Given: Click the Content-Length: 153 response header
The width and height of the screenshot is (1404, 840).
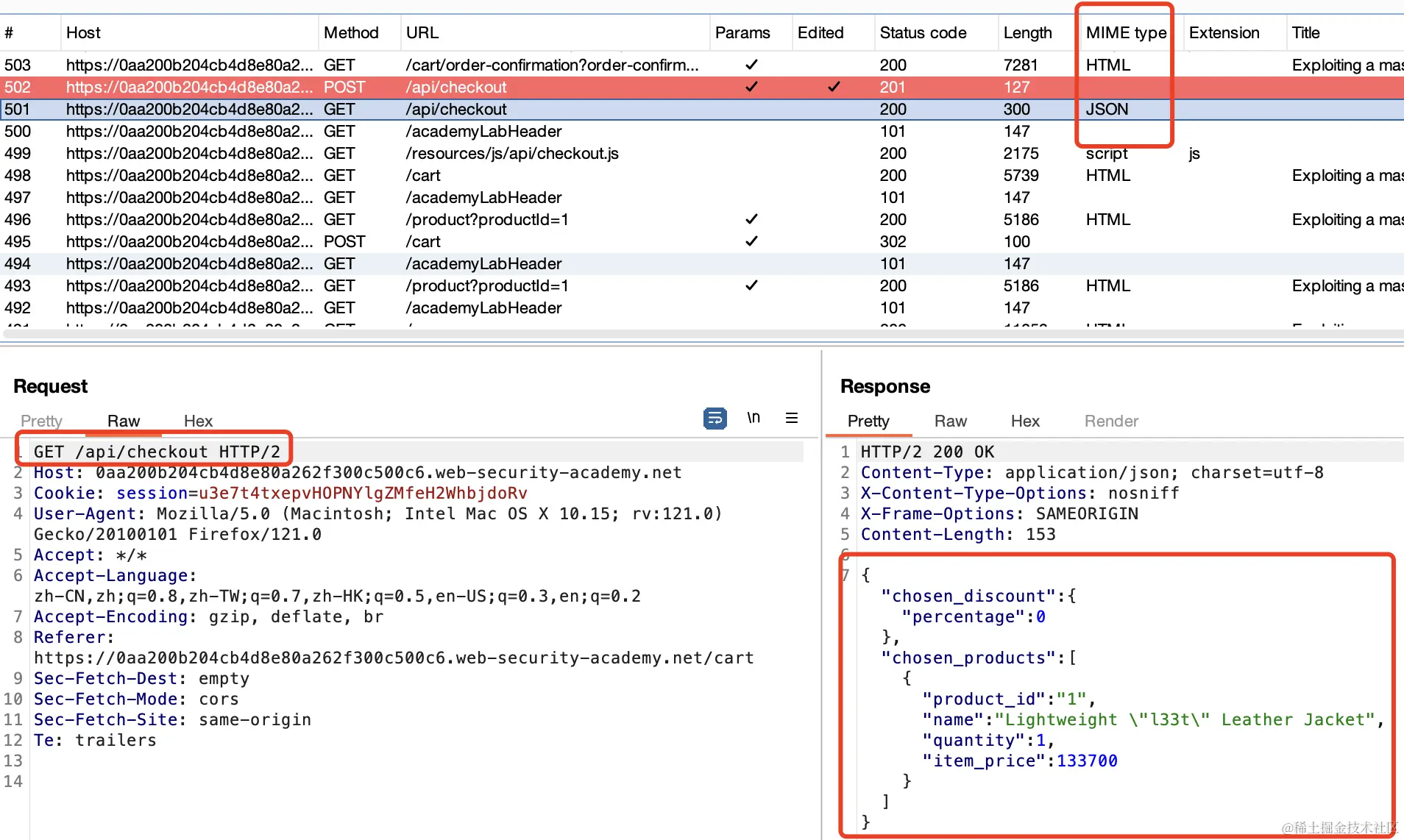Looking at the screenshot, I should coord(958,534).
